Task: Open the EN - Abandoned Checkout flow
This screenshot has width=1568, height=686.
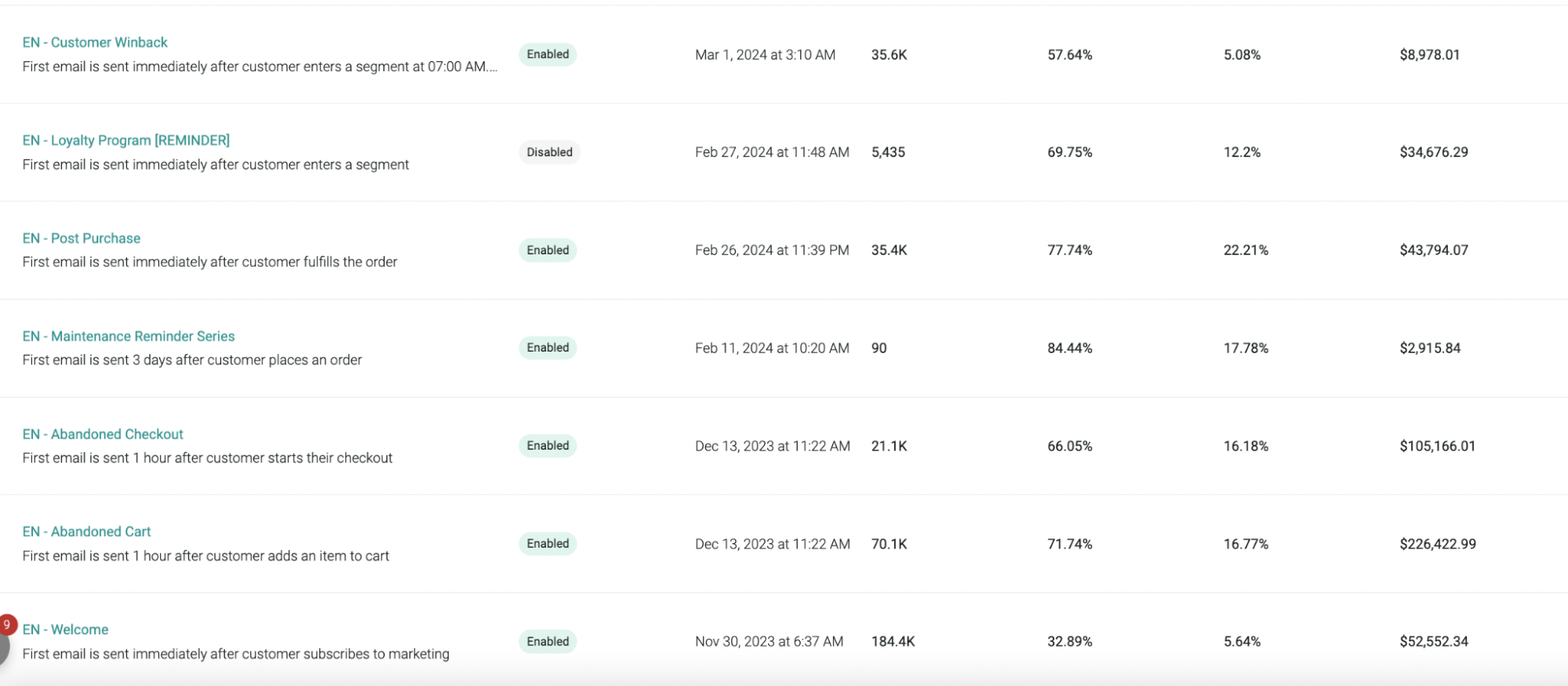Action: (x=103, y=434)
